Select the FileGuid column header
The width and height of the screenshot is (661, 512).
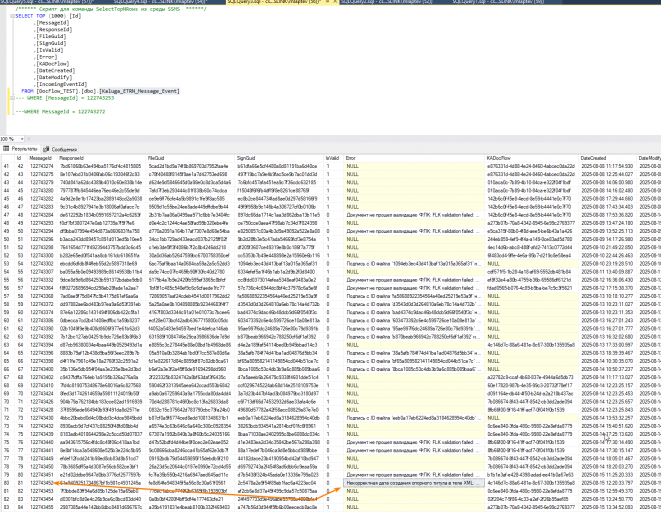(191, 158)
